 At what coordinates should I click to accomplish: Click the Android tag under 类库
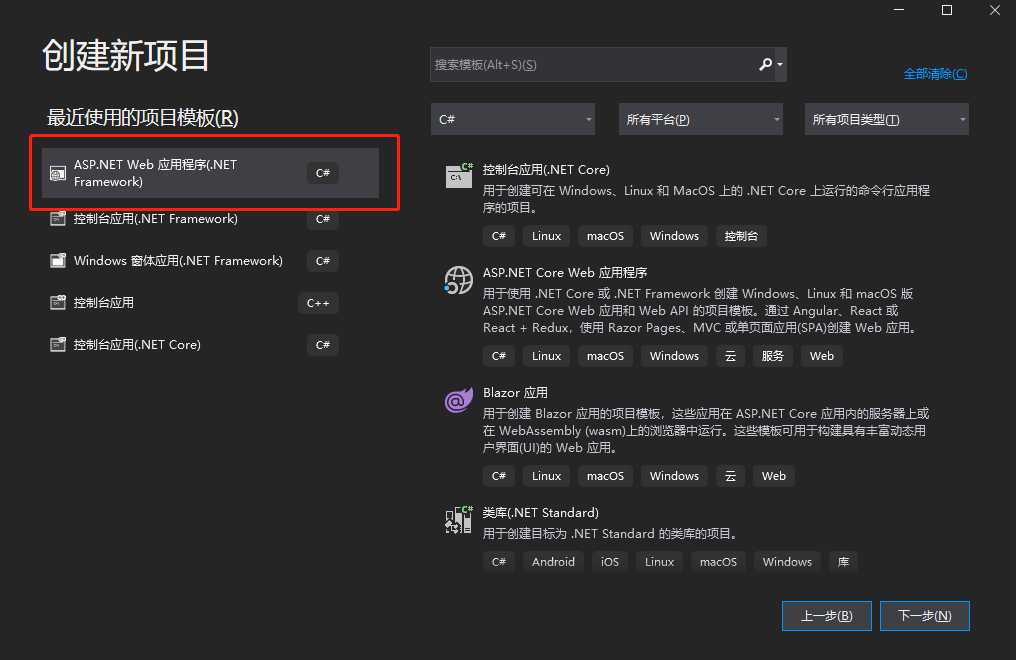[x=553, y=562]
